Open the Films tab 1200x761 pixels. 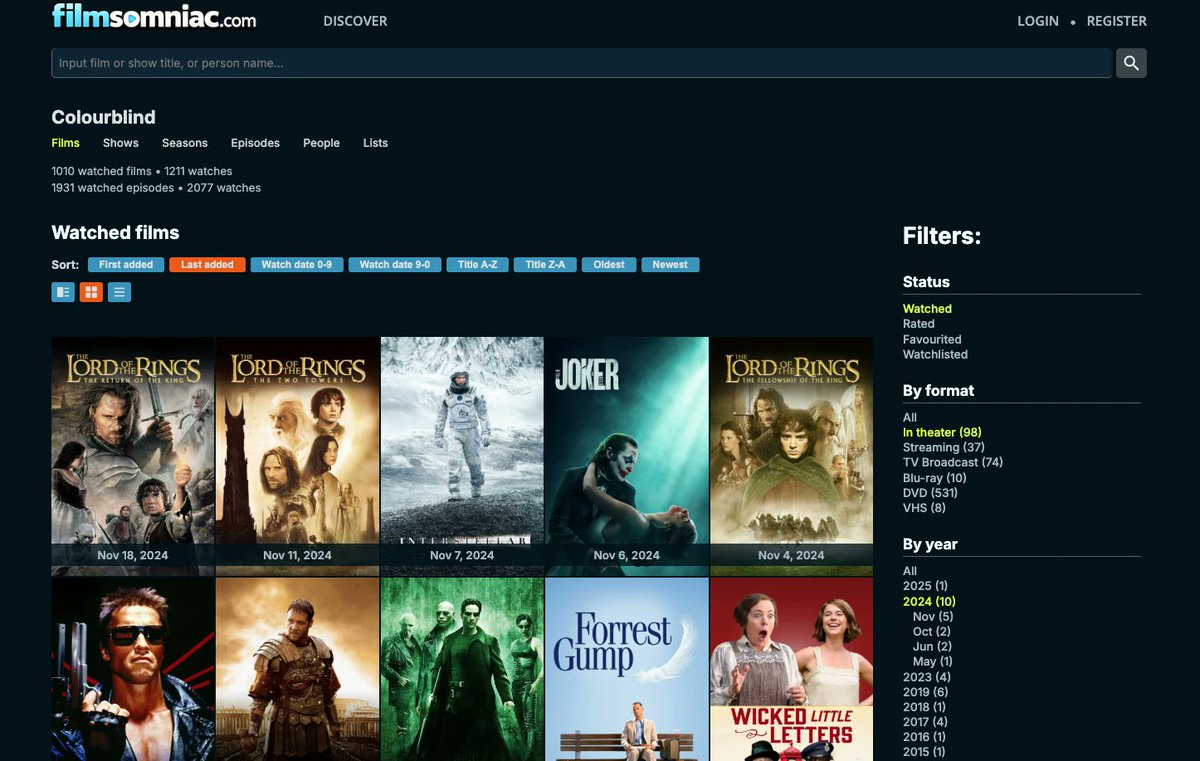point(66,143)
